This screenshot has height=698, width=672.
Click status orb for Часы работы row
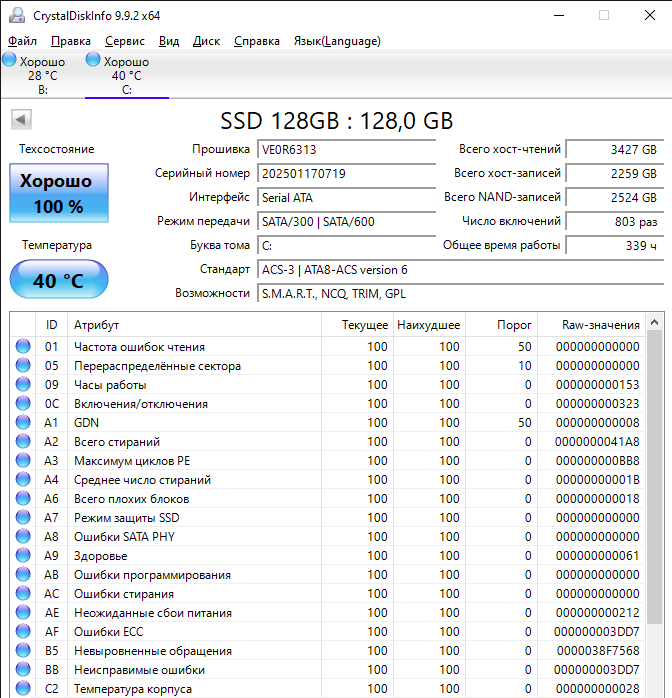(23, 384)
